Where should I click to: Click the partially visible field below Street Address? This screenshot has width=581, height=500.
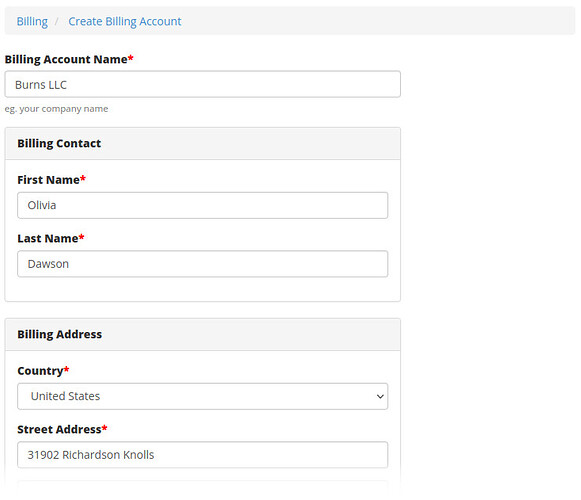click(203, 486)
